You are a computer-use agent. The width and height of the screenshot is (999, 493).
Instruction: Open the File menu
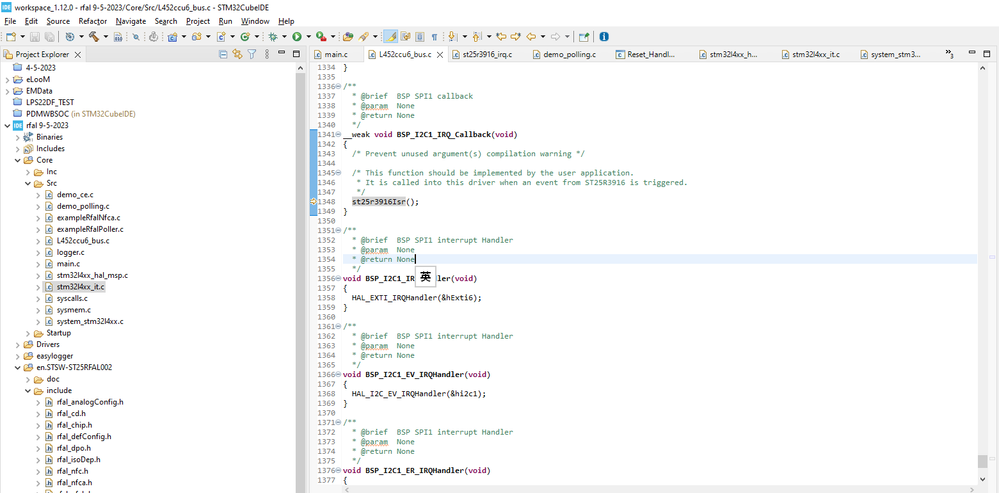point(10,21)
